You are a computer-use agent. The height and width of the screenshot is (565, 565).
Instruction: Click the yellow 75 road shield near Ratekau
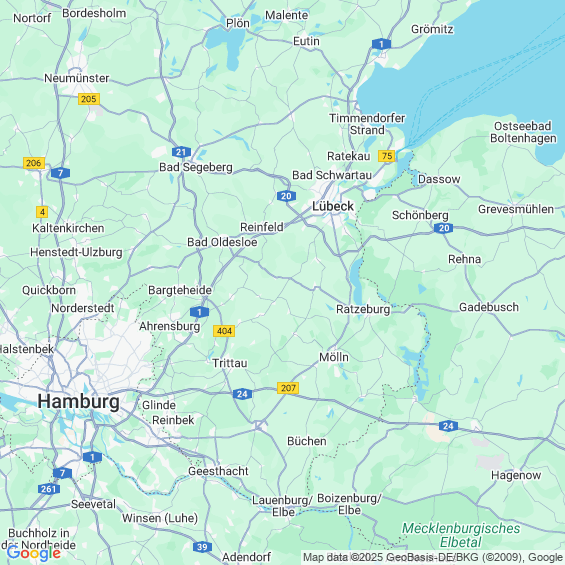(387, 156)
